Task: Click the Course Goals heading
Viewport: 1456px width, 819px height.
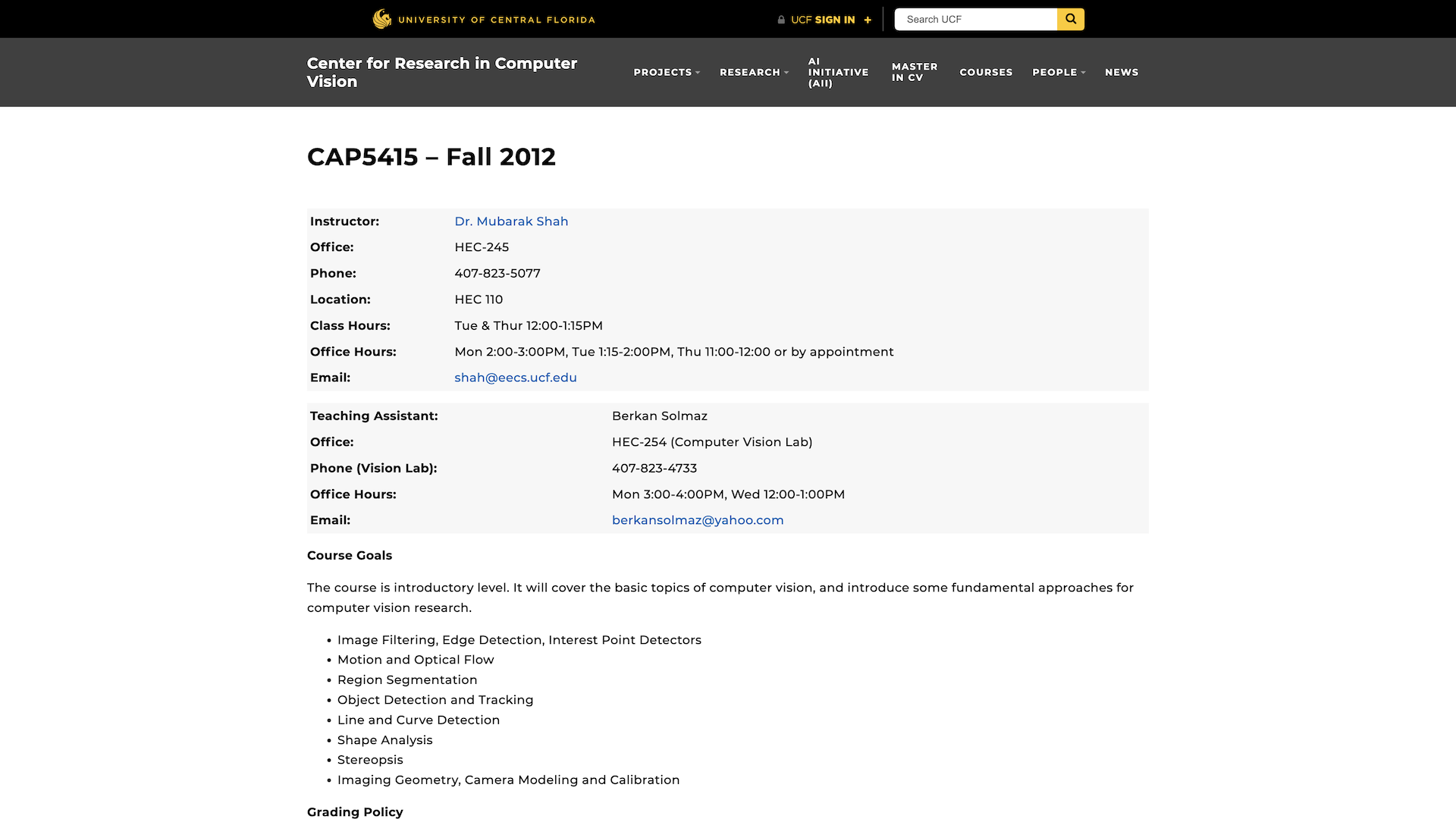Action: [x=350, y=555]
